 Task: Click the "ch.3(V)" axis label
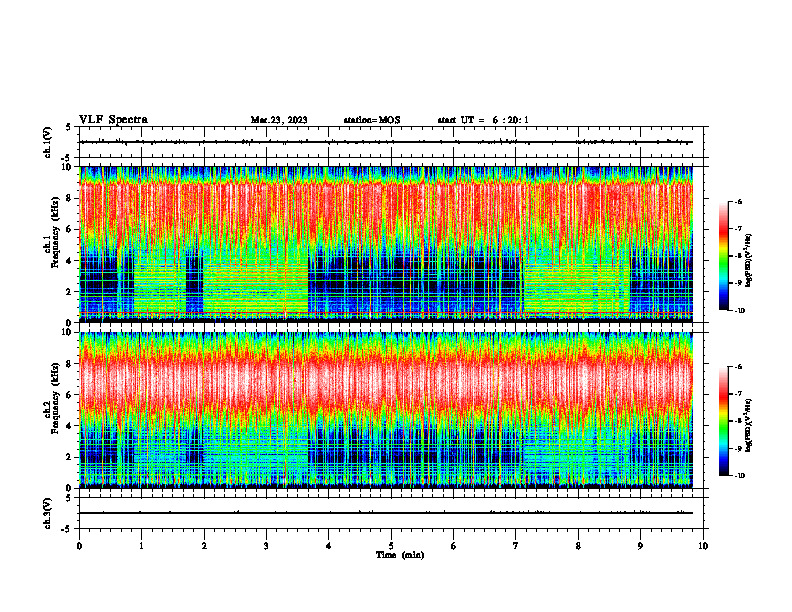click(x=48, y=513)
